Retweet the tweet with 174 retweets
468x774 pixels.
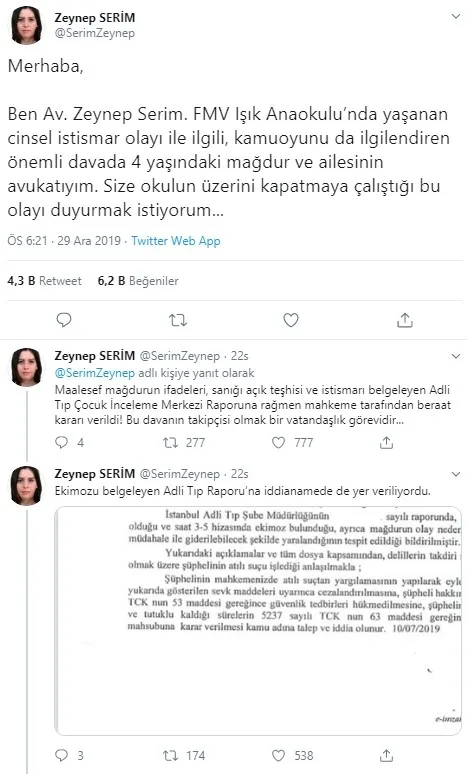tap(170, 755)
